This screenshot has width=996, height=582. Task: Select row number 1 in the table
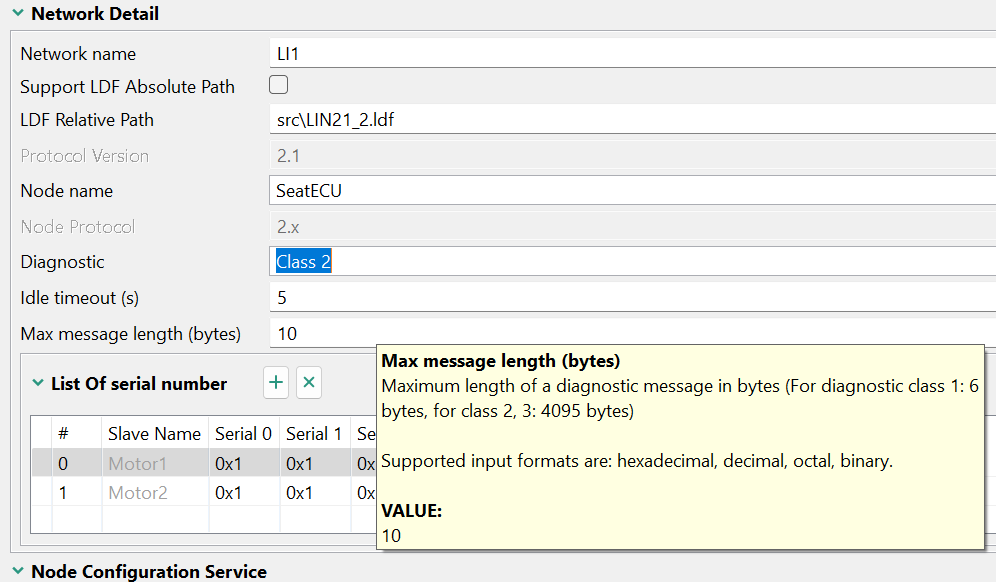click(x=76, y=492)
